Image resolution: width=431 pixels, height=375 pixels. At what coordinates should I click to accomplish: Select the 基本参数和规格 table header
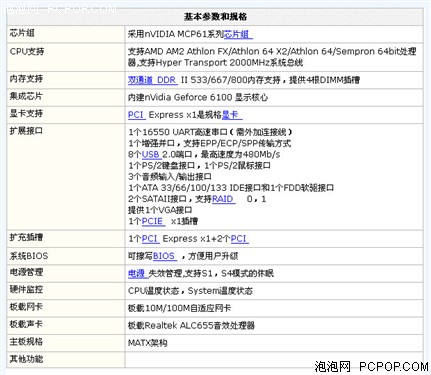(x=215, y=17)
